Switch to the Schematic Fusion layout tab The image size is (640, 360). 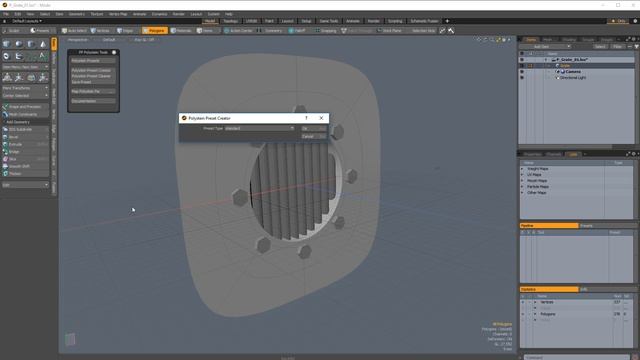[424, 21]
